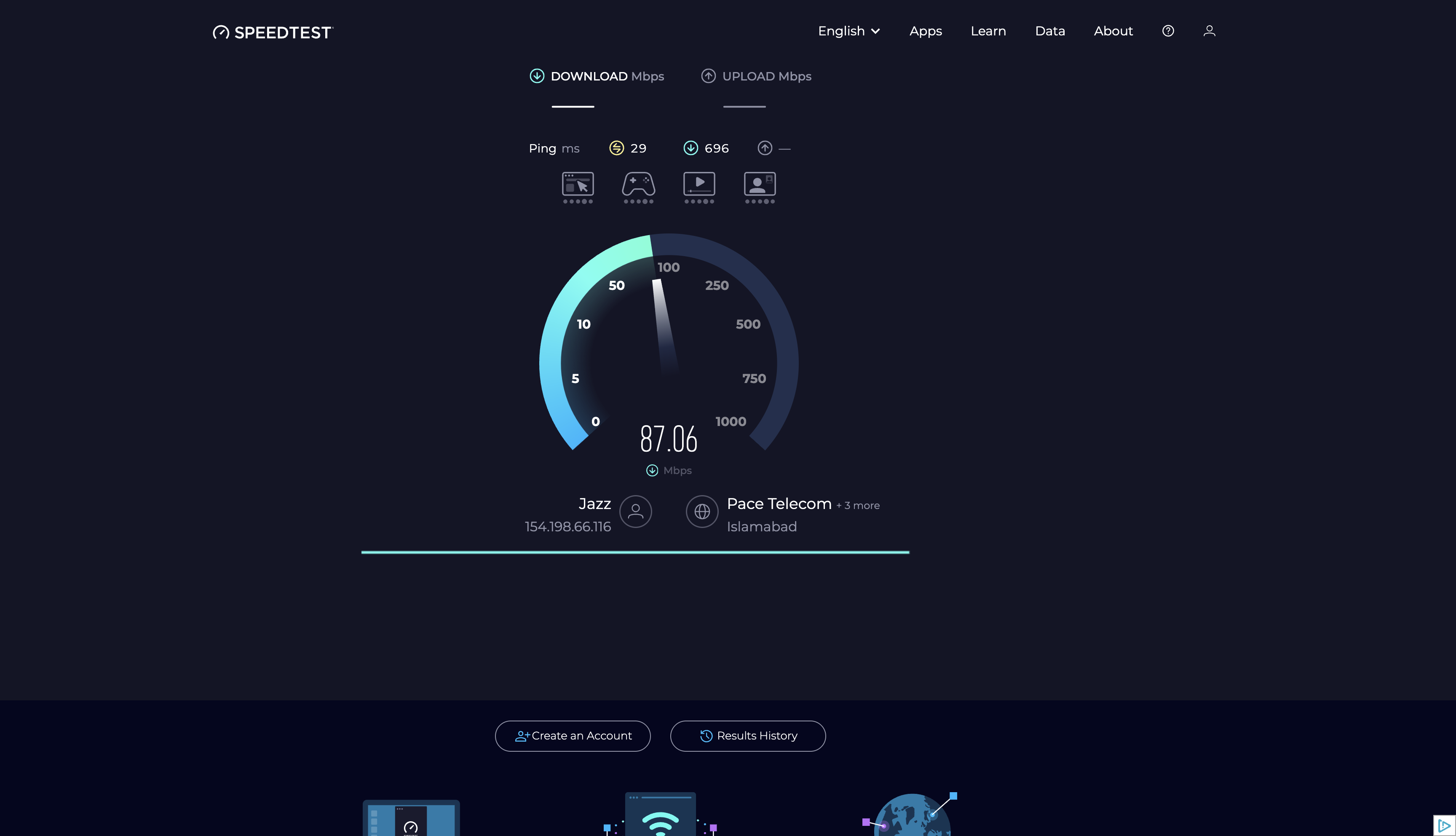Click the download arrow icon beside DOWNLOAD Mbps
1456x836 pixels.
pos(537,76)
